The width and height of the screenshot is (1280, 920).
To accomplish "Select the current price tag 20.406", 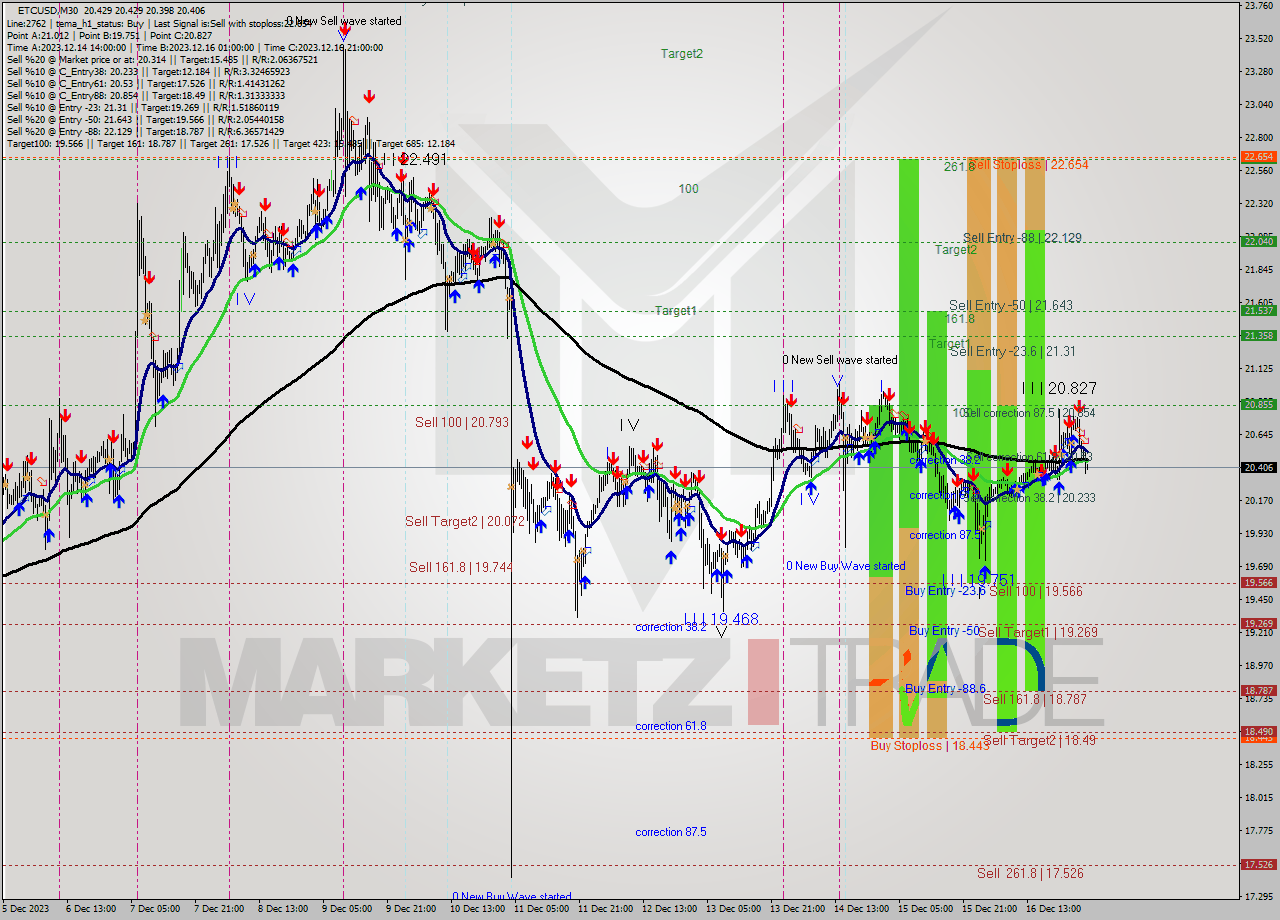I will coord(1258,467).
